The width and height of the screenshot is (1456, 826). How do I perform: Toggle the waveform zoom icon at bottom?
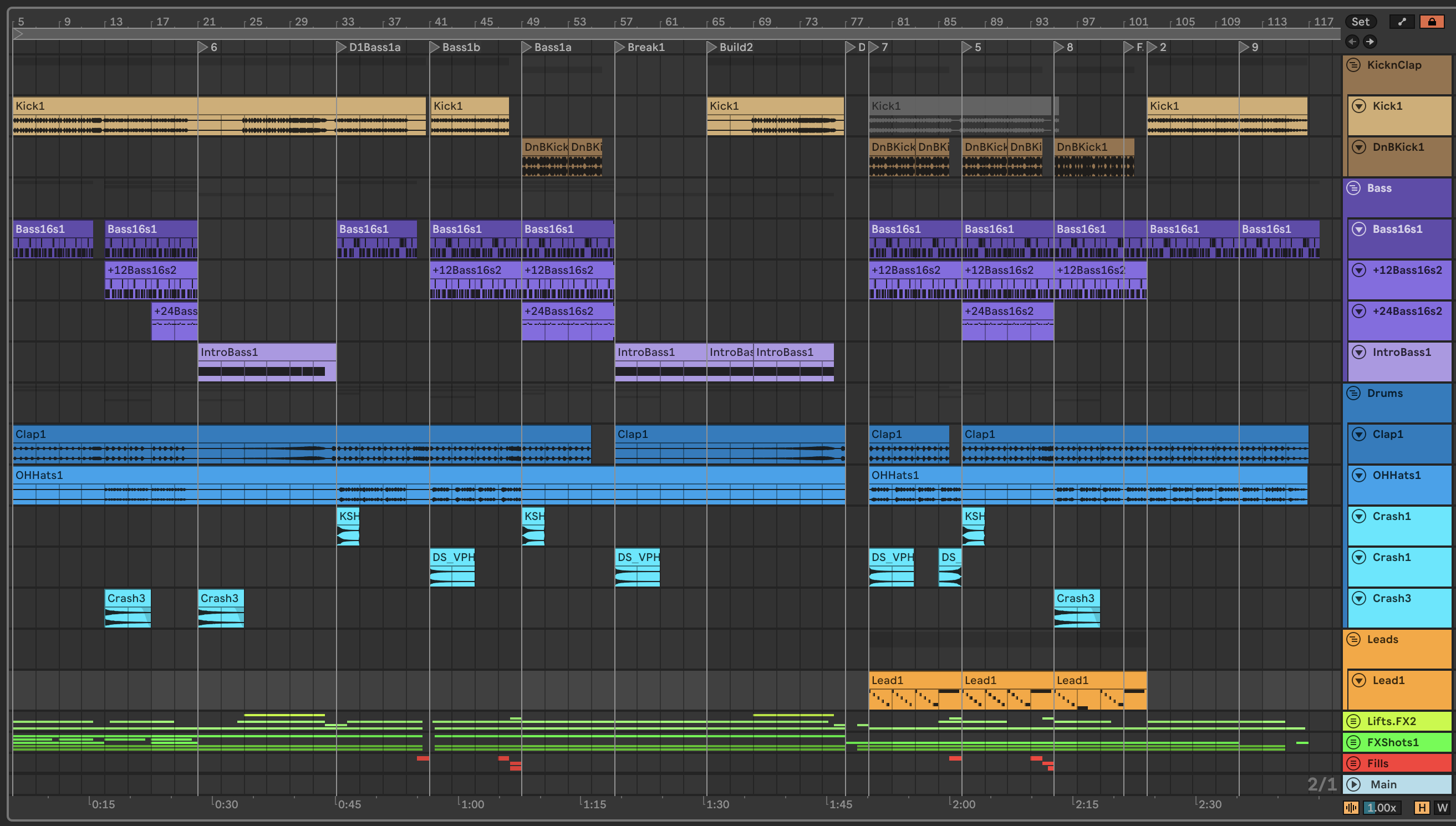[x=1351, y=807]
